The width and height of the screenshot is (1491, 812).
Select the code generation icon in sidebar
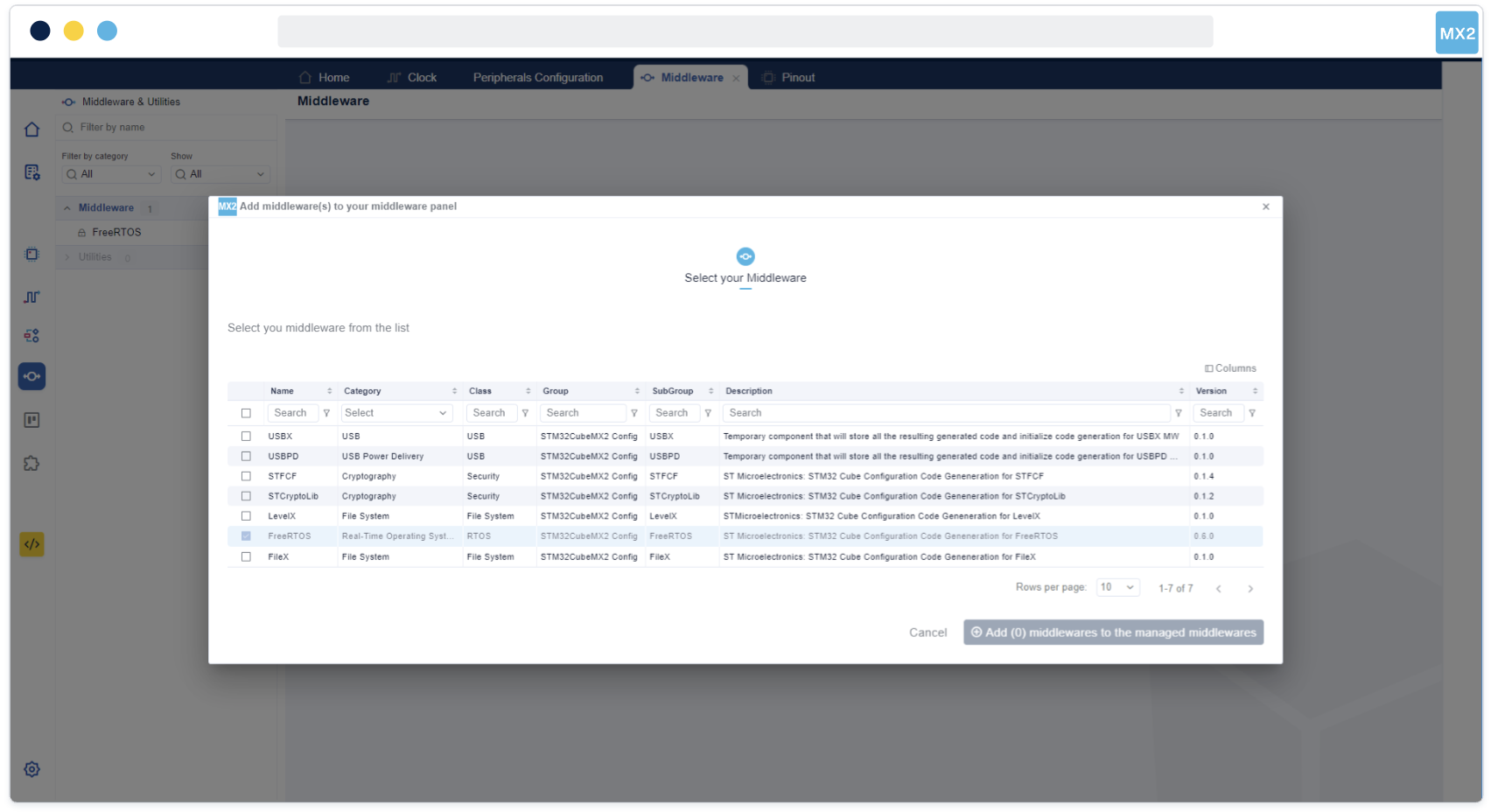click(x=32, y=544)
